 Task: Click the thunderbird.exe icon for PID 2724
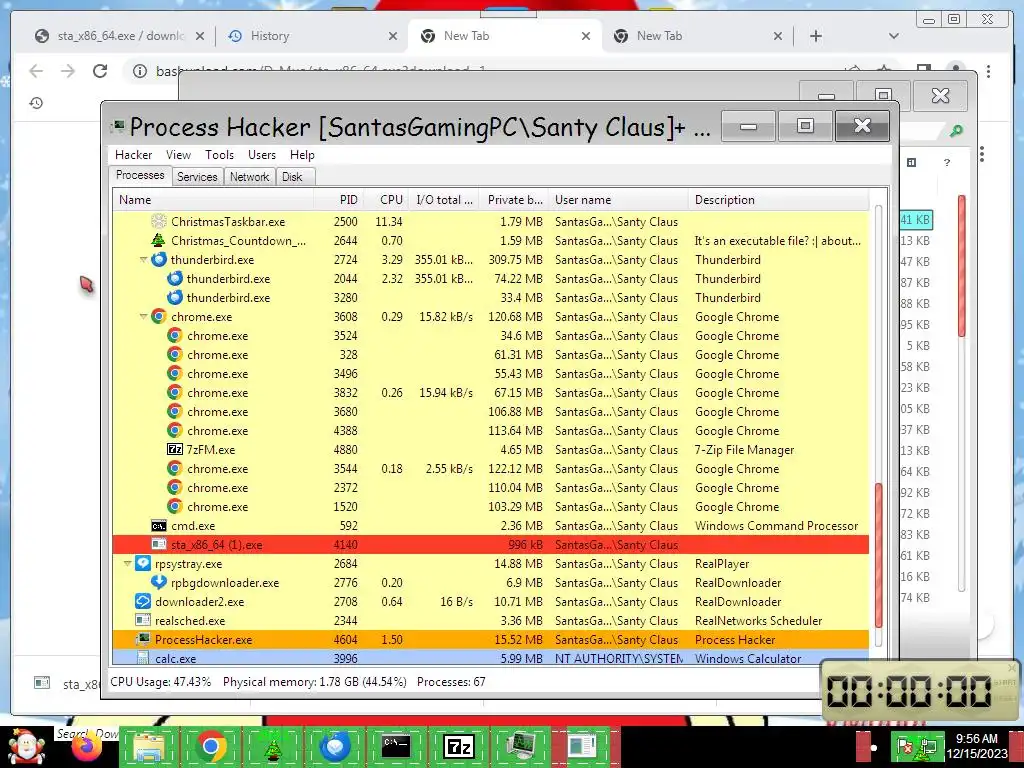pos(159,259)
